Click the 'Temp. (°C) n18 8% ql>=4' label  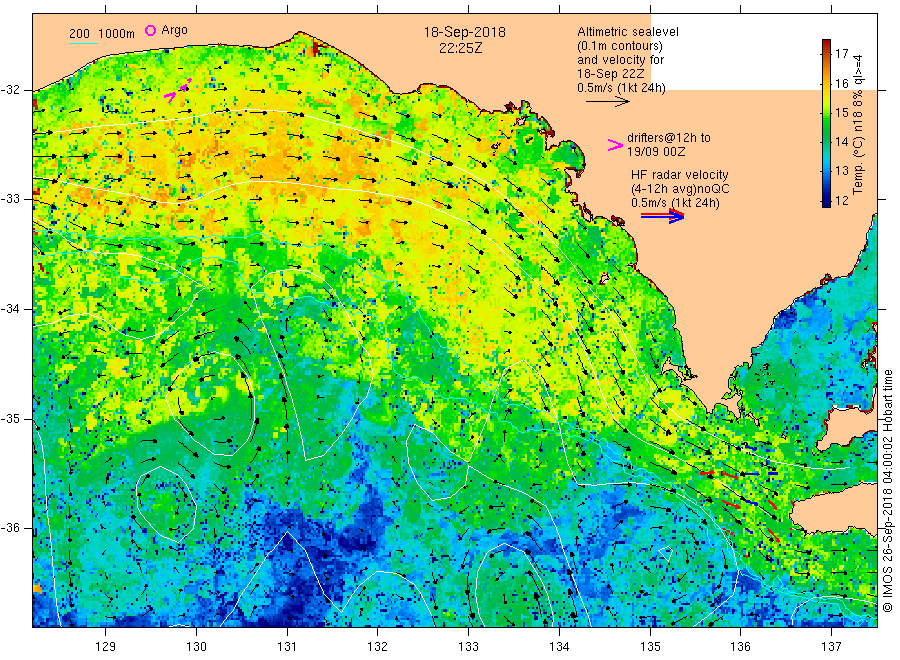858,124
